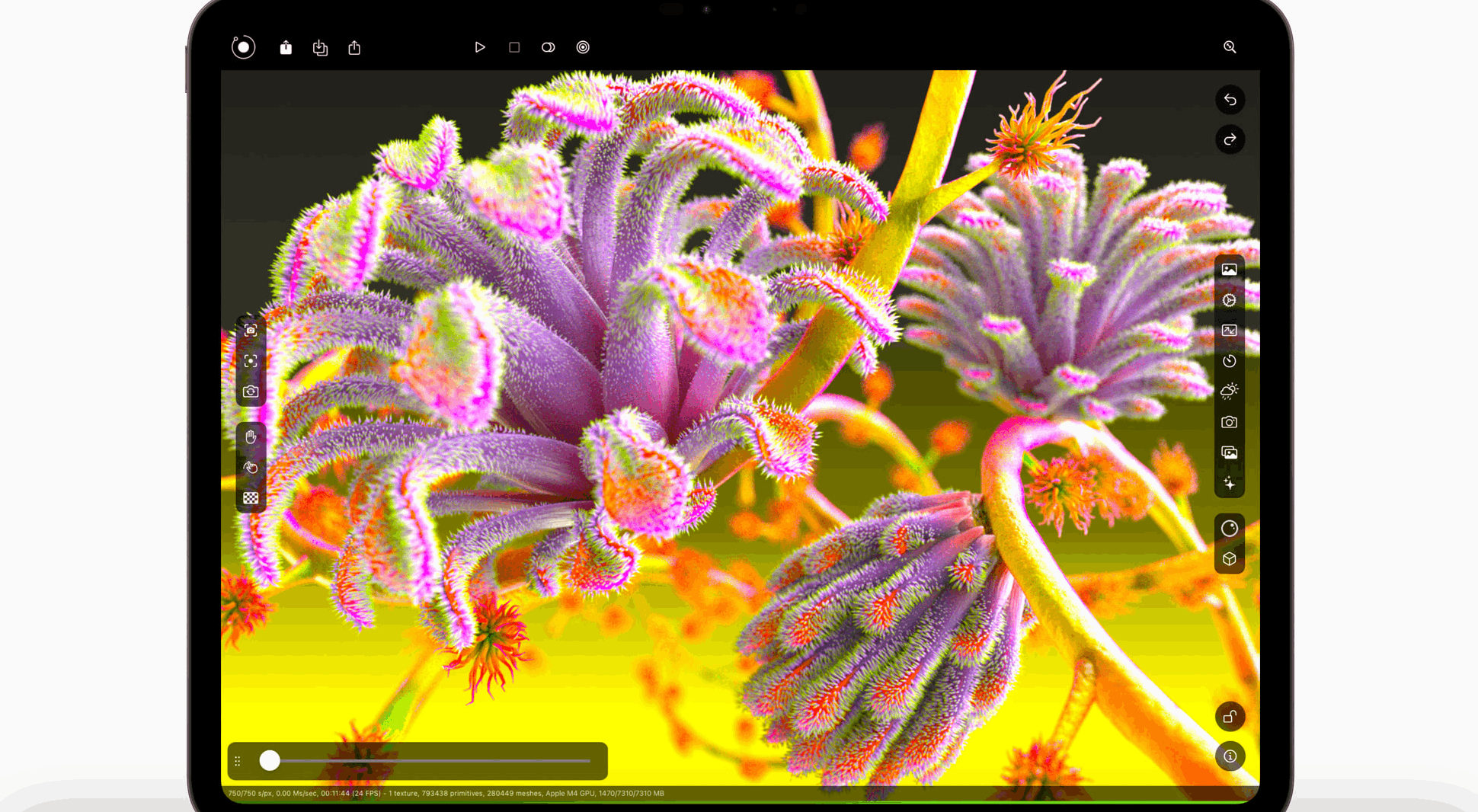This screenshot has height=812, width=1478.
Task: Open the lens ball material preview
Action: coord(1230,529)
